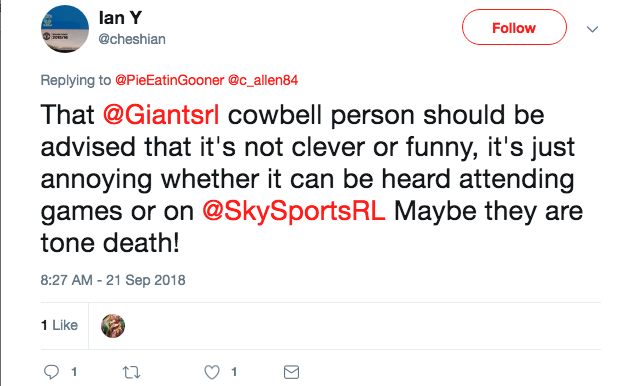Screen dimensions: 640x386
Task: Open the @Giantsrl mention link
Action: coord(161,115)
